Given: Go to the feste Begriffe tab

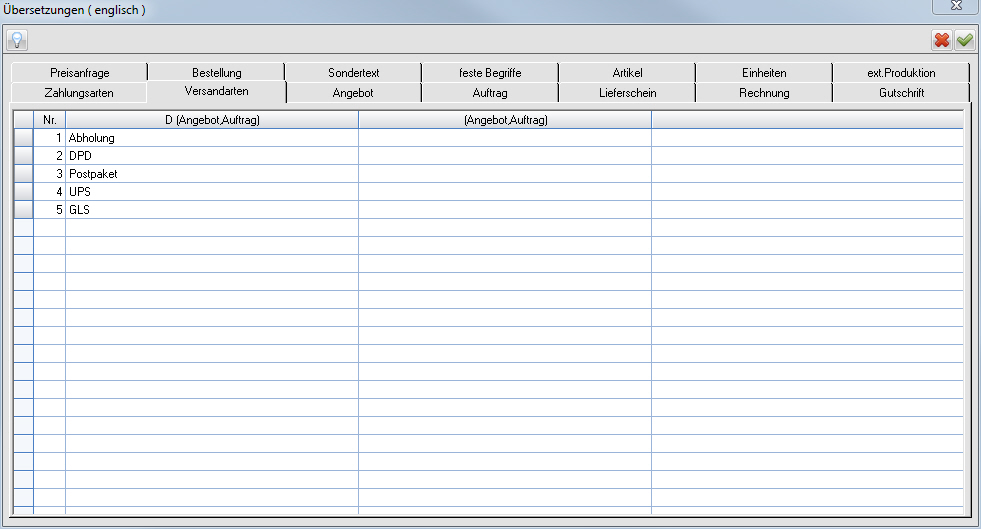Looking at the screenshot, I should pos(490,73).
